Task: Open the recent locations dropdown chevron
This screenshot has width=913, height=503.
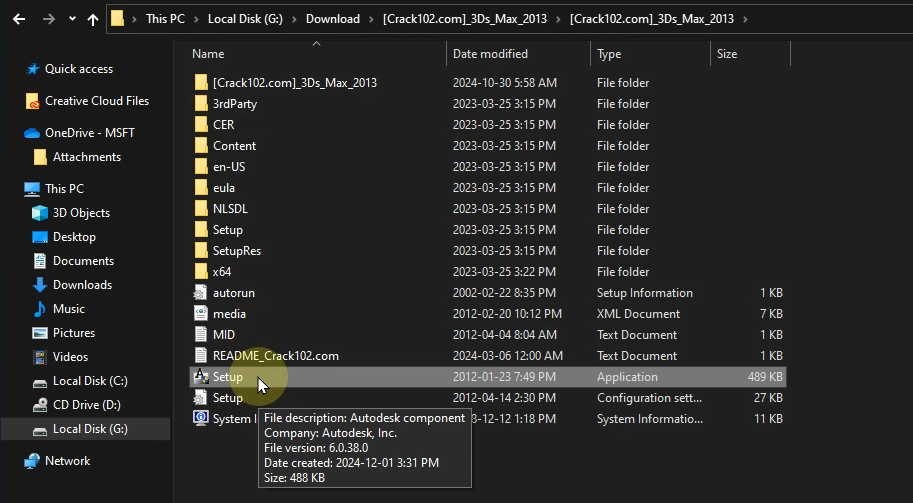Action: tap(72, 19)
